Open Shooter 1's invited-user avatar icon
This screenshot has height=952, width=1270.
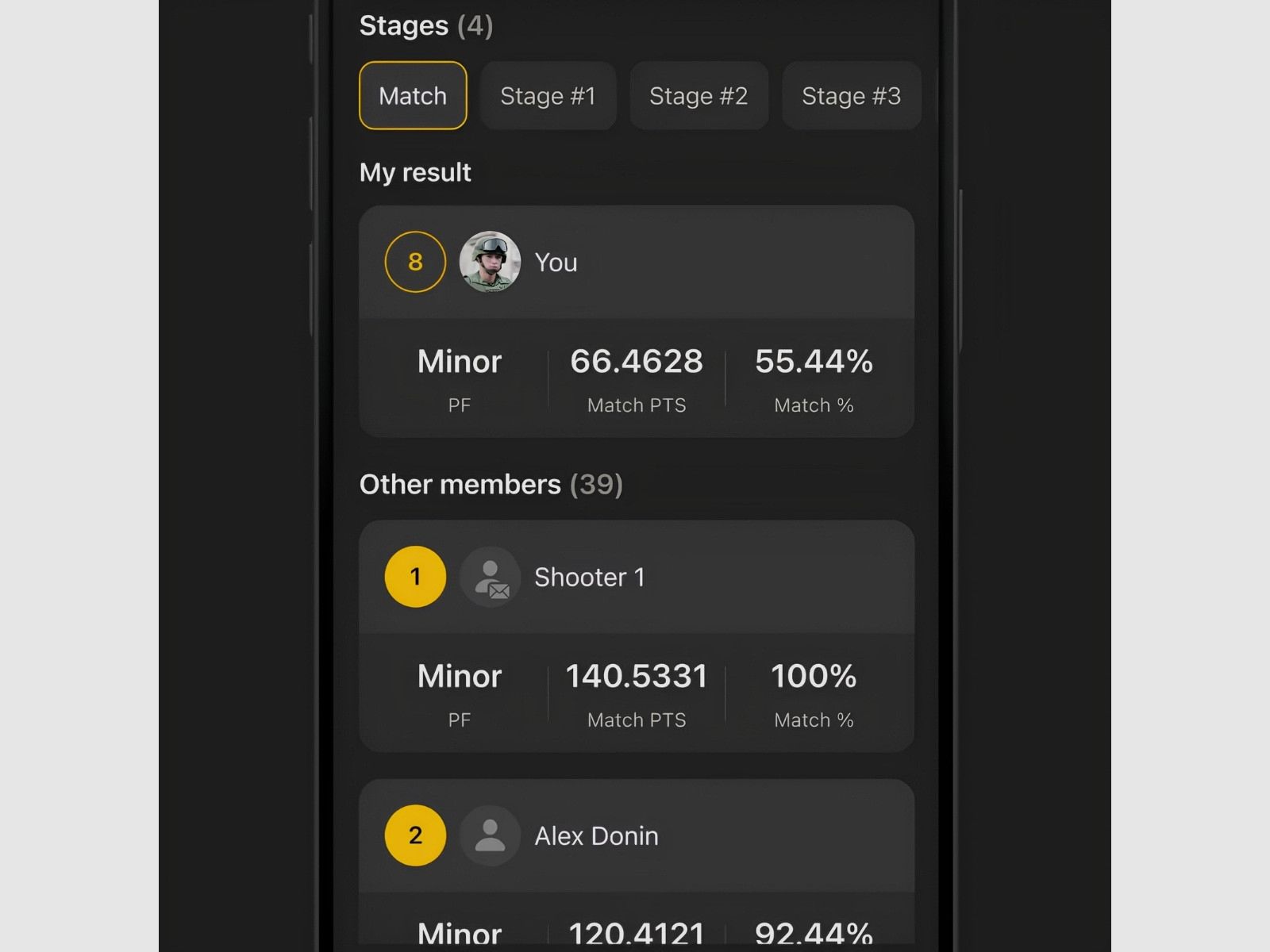490,577
